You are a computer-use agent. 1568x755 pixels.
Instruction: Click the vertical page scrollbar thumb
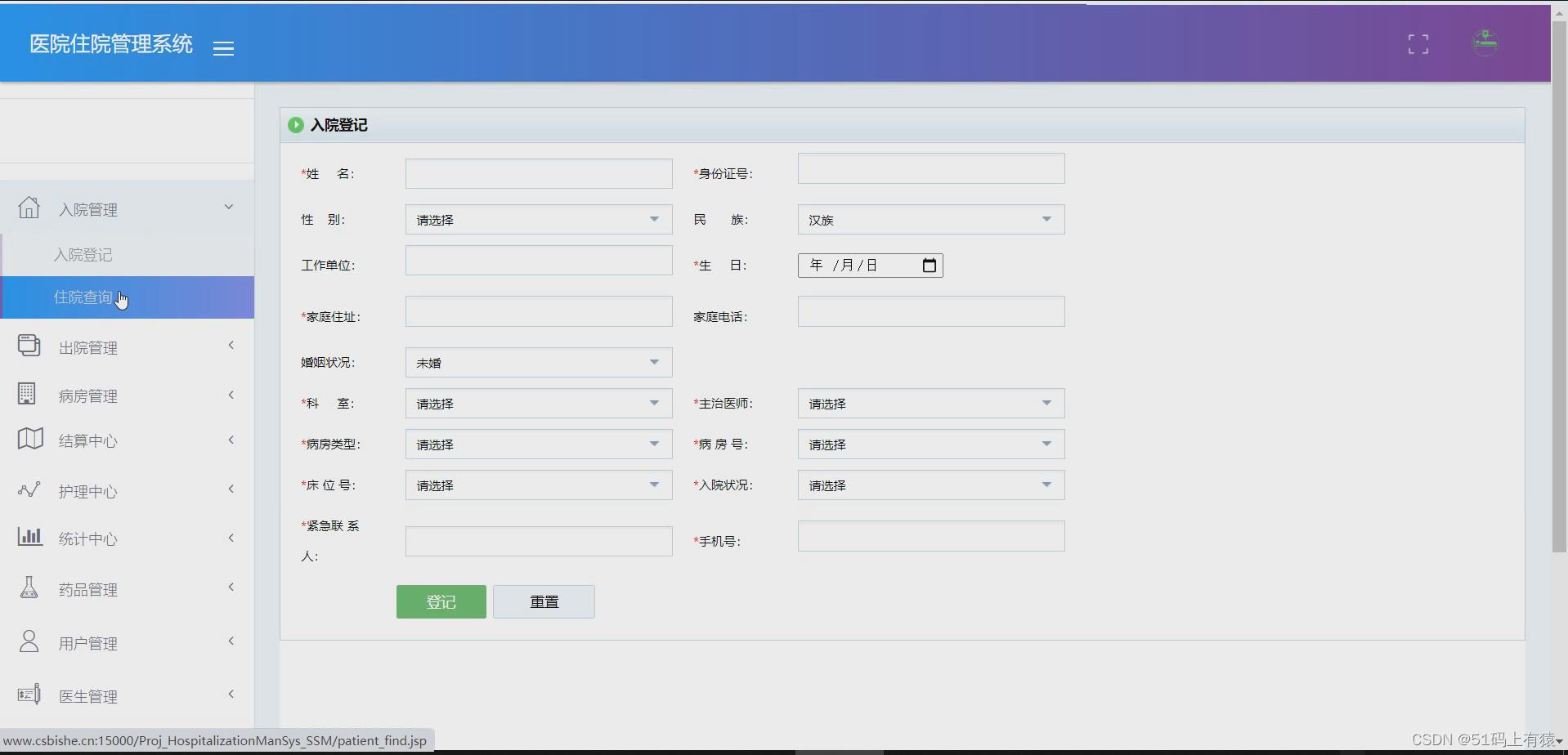pyautogui.click(x=1559, y=286)
